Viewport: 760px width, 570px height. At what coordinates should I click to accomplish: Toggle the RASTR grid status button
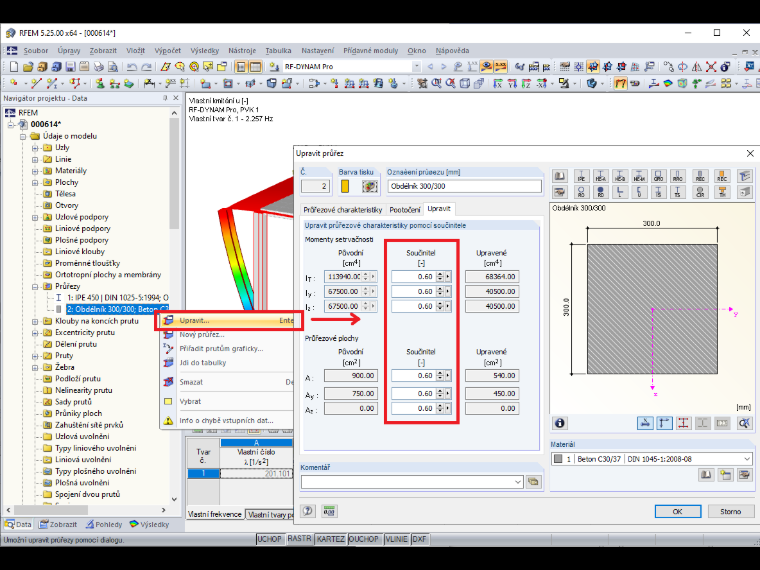[x=299, y=539]
